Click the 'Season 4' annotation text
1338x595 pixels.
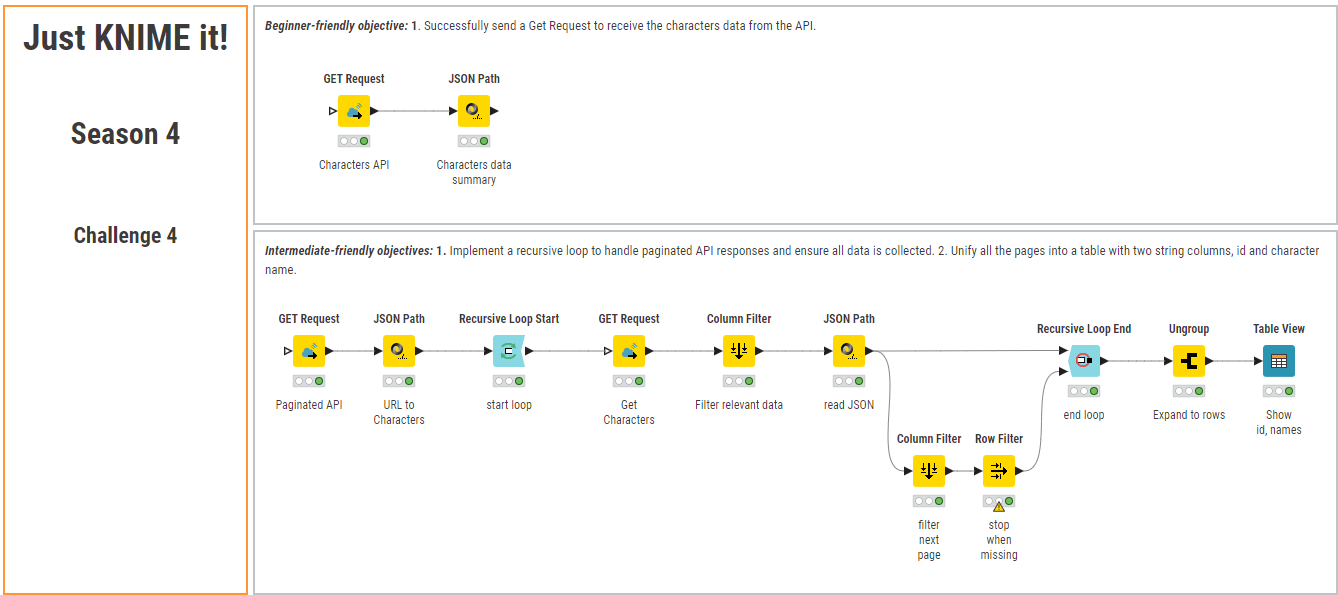[x=126, y=134]
